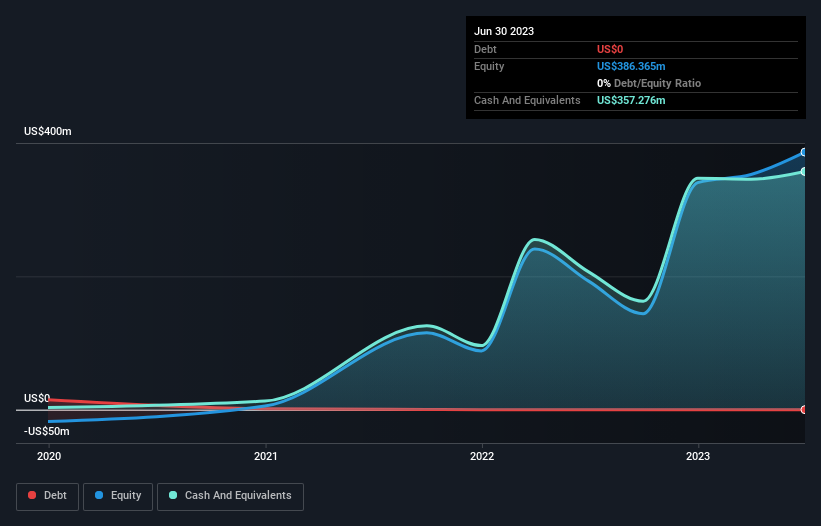The height and width of the screenshot is (526, 821).
Task: Click the 2020 x-axis label
Action: 49,456
